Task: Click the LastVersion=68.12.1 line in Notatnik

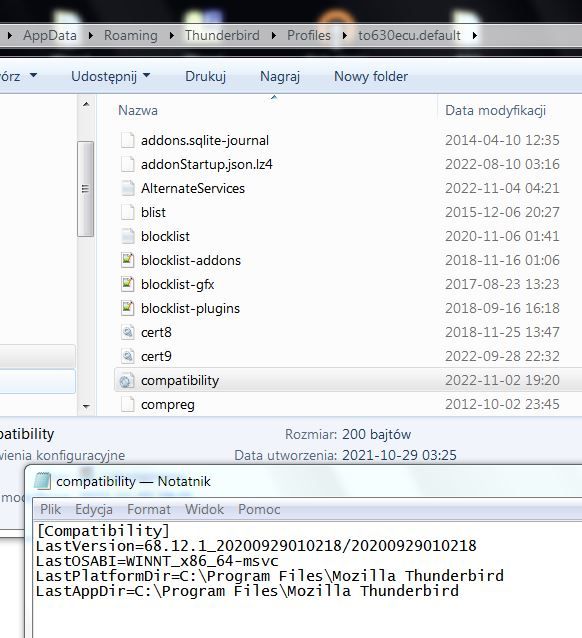Action: click(x=256, y=546)
